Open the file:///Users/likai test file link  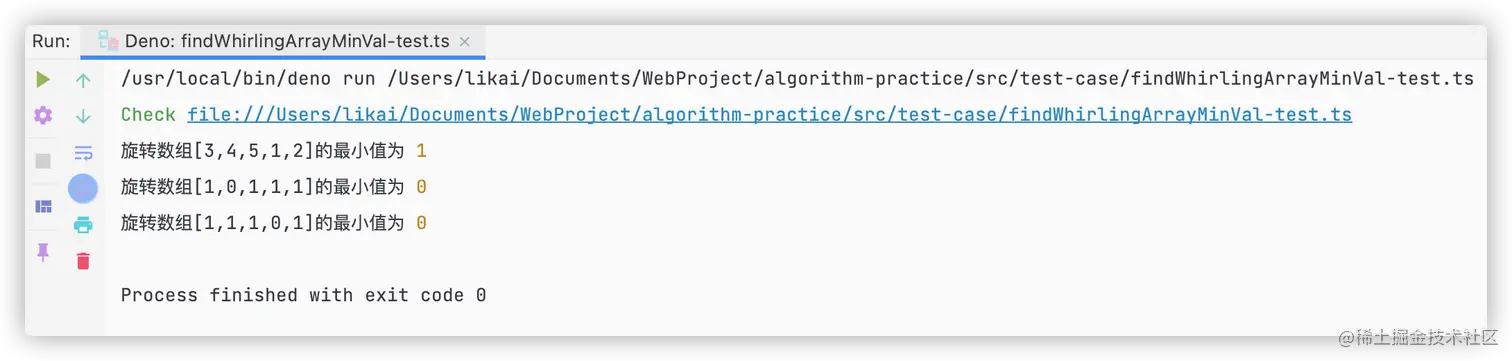coord(769,115)
